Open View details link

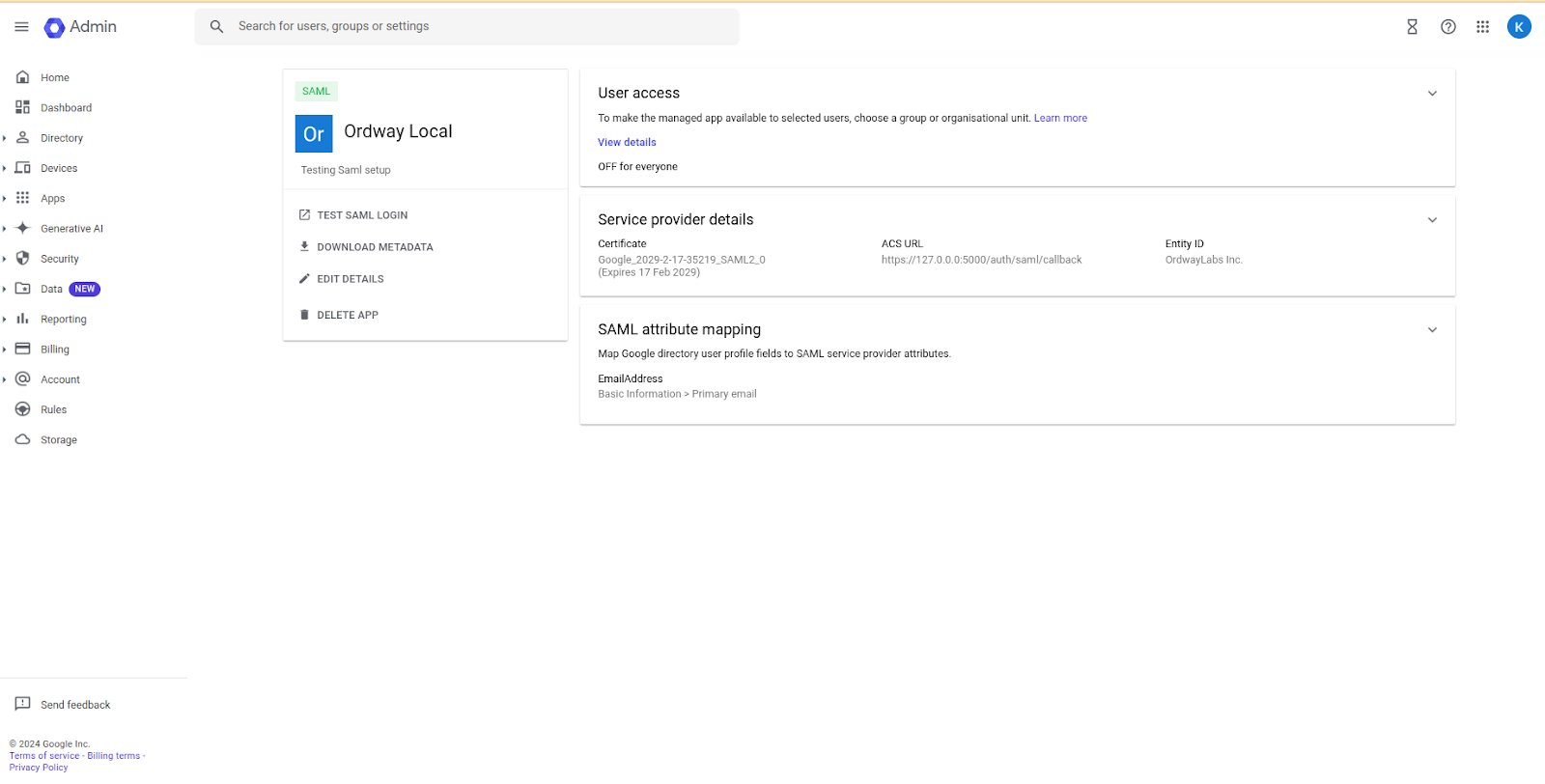[x=627, y=143]
